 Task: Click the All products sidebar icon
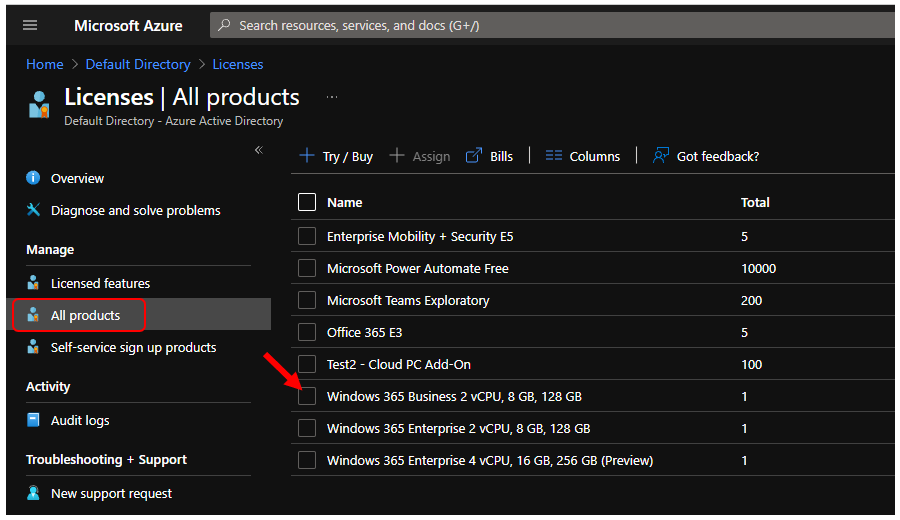click(x=33, y=315)
